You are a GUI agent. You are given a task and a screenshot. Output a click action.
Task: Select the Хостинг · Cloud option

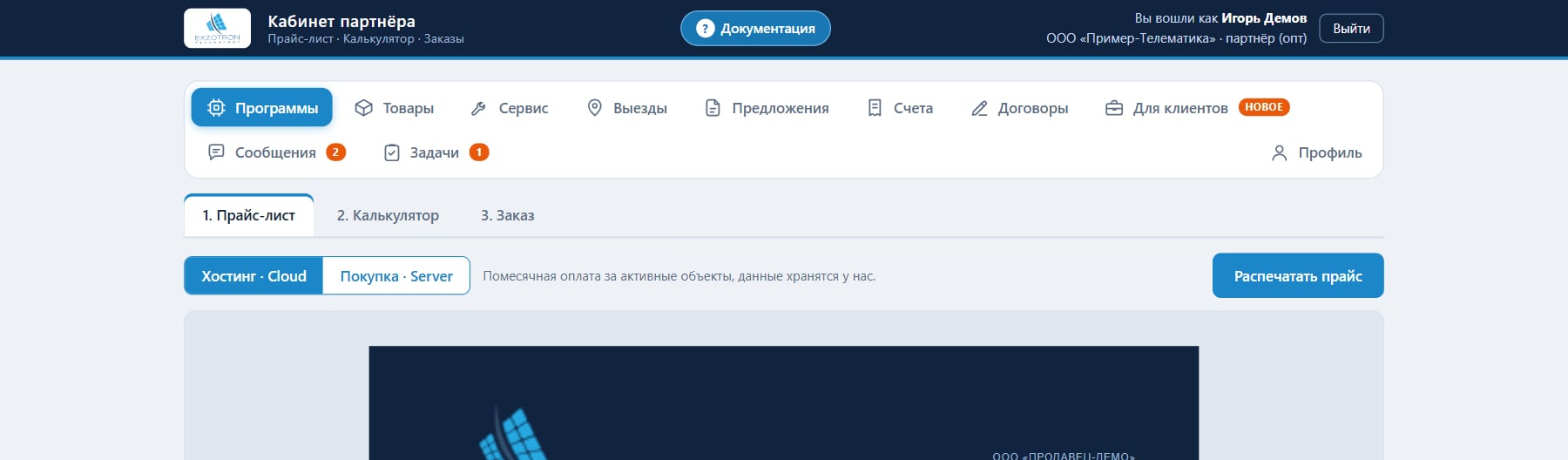(253, 276)
